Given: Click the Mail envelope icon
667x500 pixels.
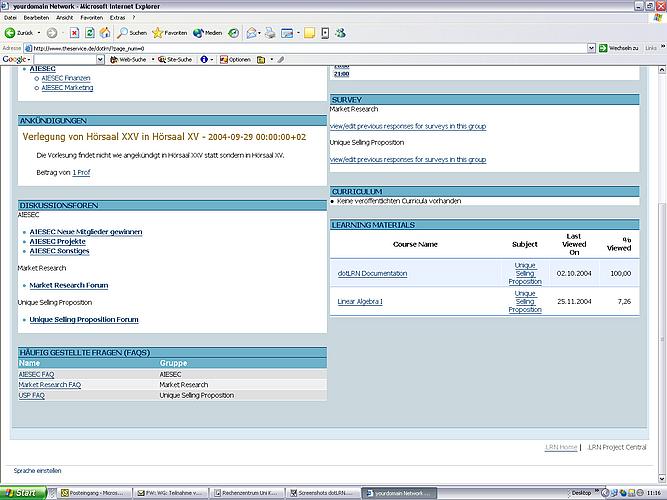Looking at the screenshot, I should coord(251,33).
